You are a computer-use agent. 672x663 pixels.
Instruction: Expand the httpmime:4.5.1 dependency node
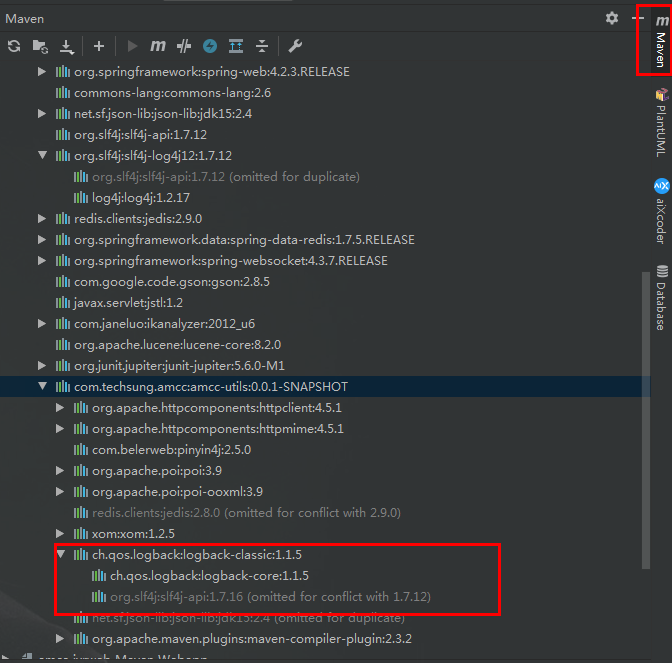(x=60, y=429)
